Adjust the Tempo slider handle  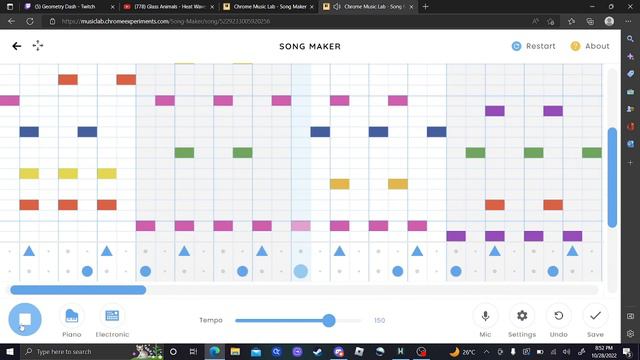tap(329, 320)
